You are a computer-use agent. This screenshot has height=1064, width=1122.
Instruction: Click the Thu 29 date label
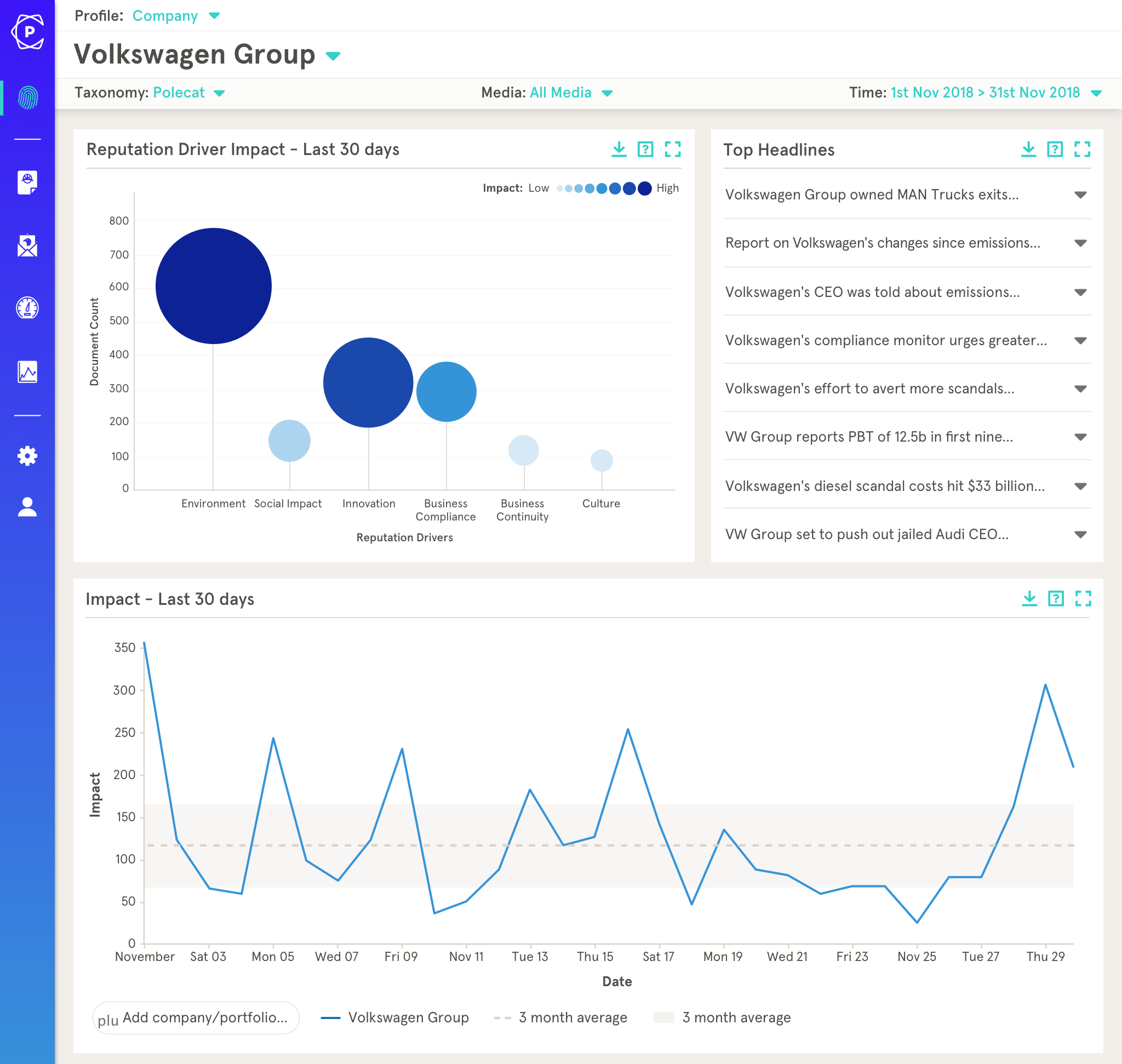(1045, 957)
